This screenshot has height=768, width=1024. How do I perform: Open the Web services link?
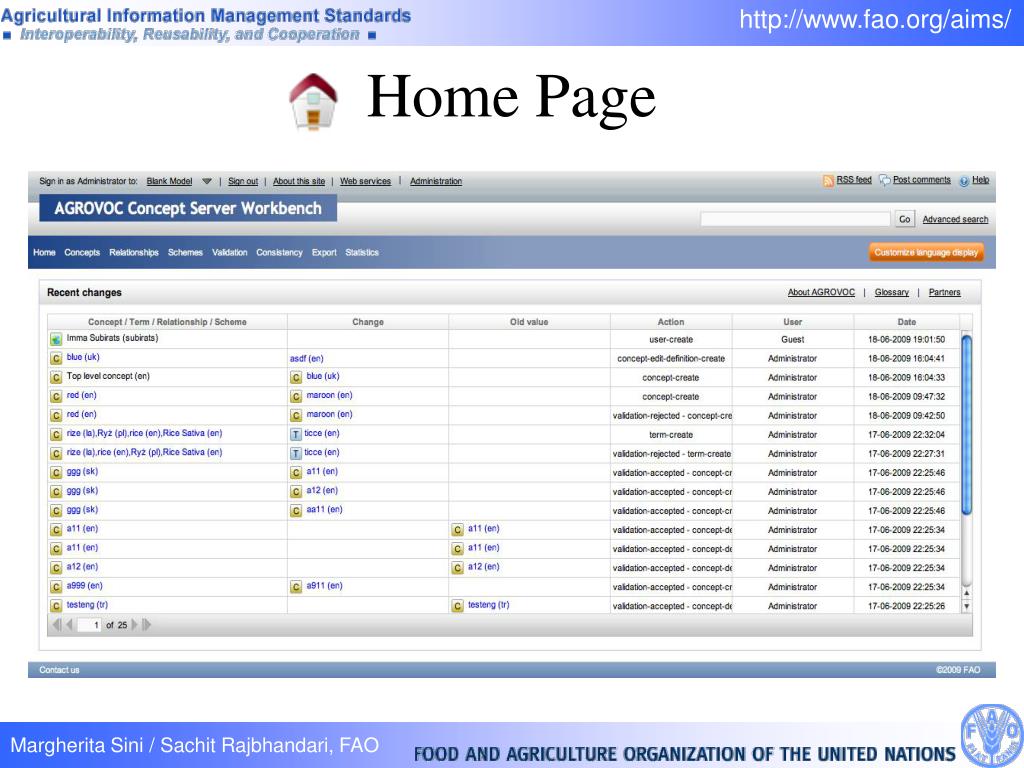(365, 182)
